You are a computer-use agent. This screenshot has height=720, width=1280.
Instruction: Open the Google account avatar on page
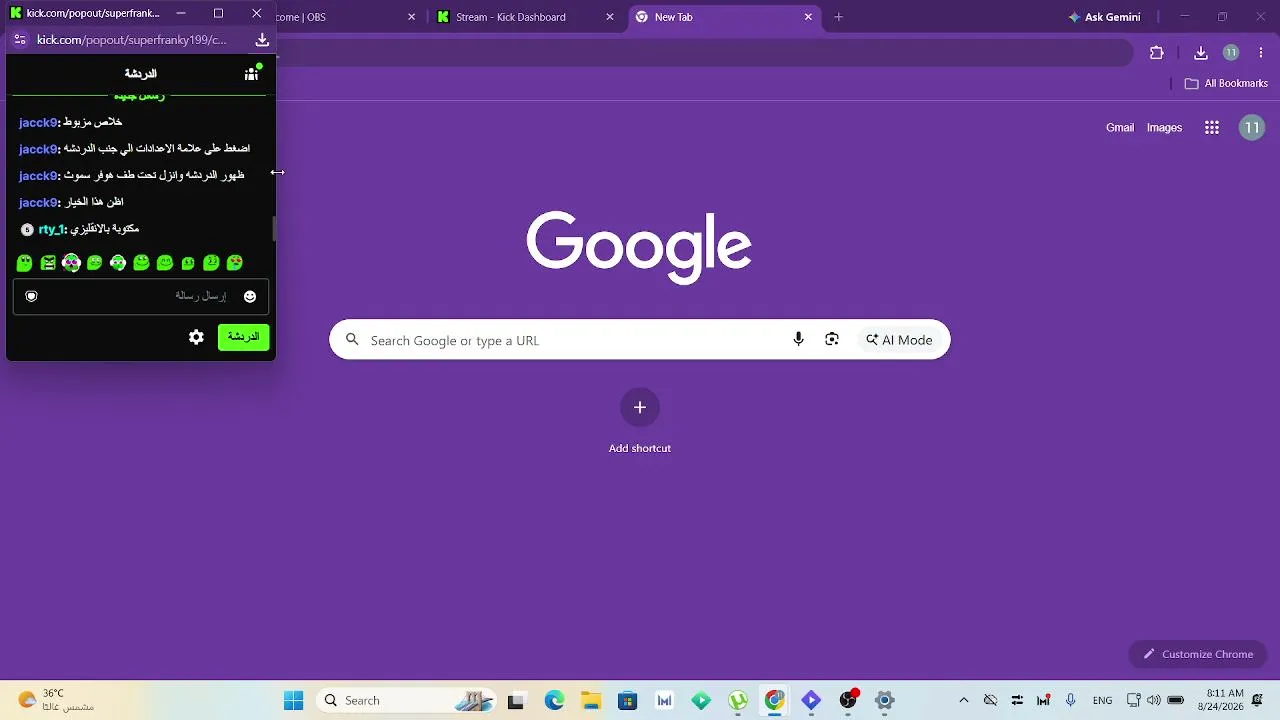pyautogui.click(x=1252, y=128)
